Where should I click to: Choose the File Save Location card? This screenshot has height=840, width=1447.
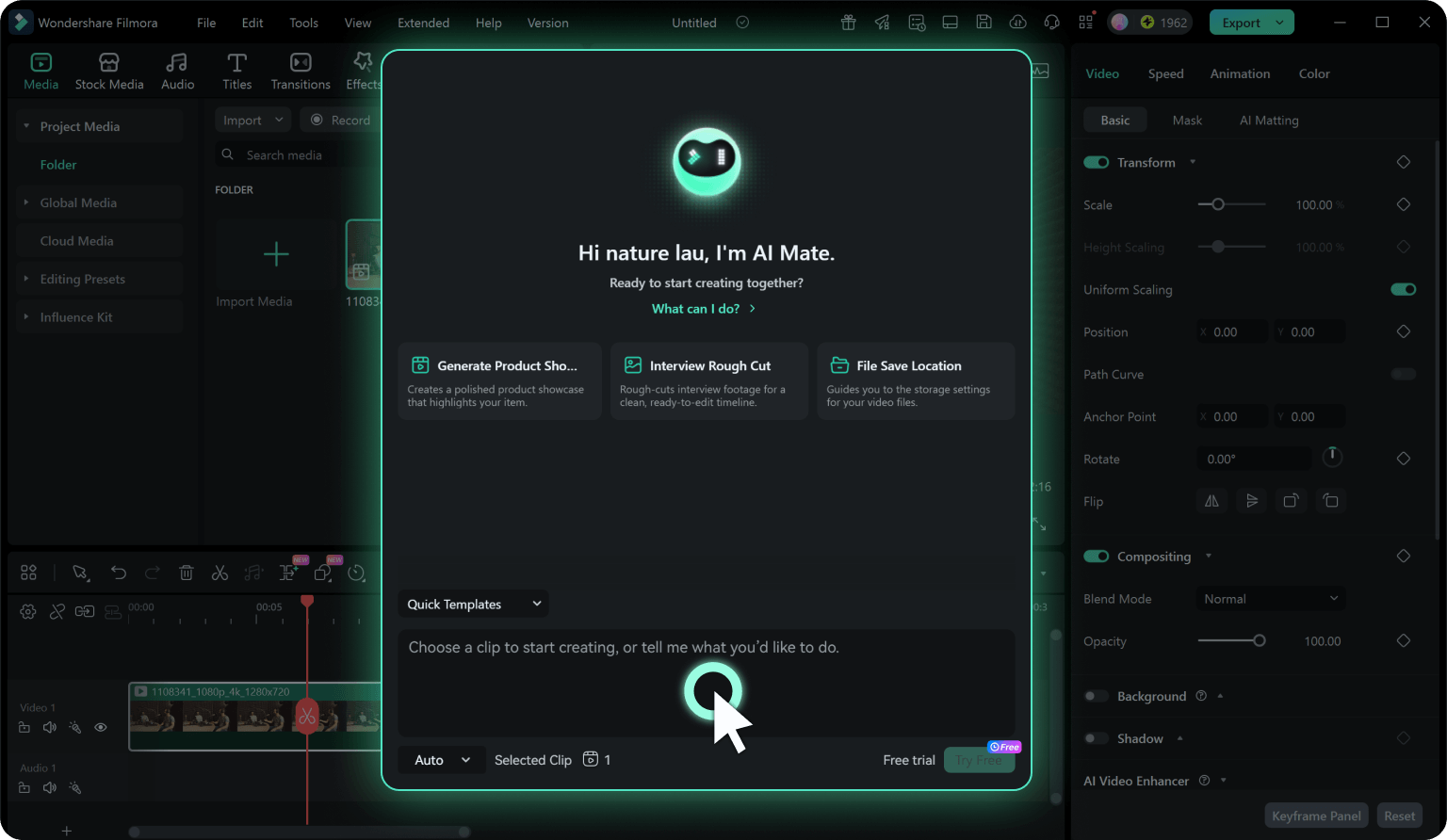click(x=916, y=380)
